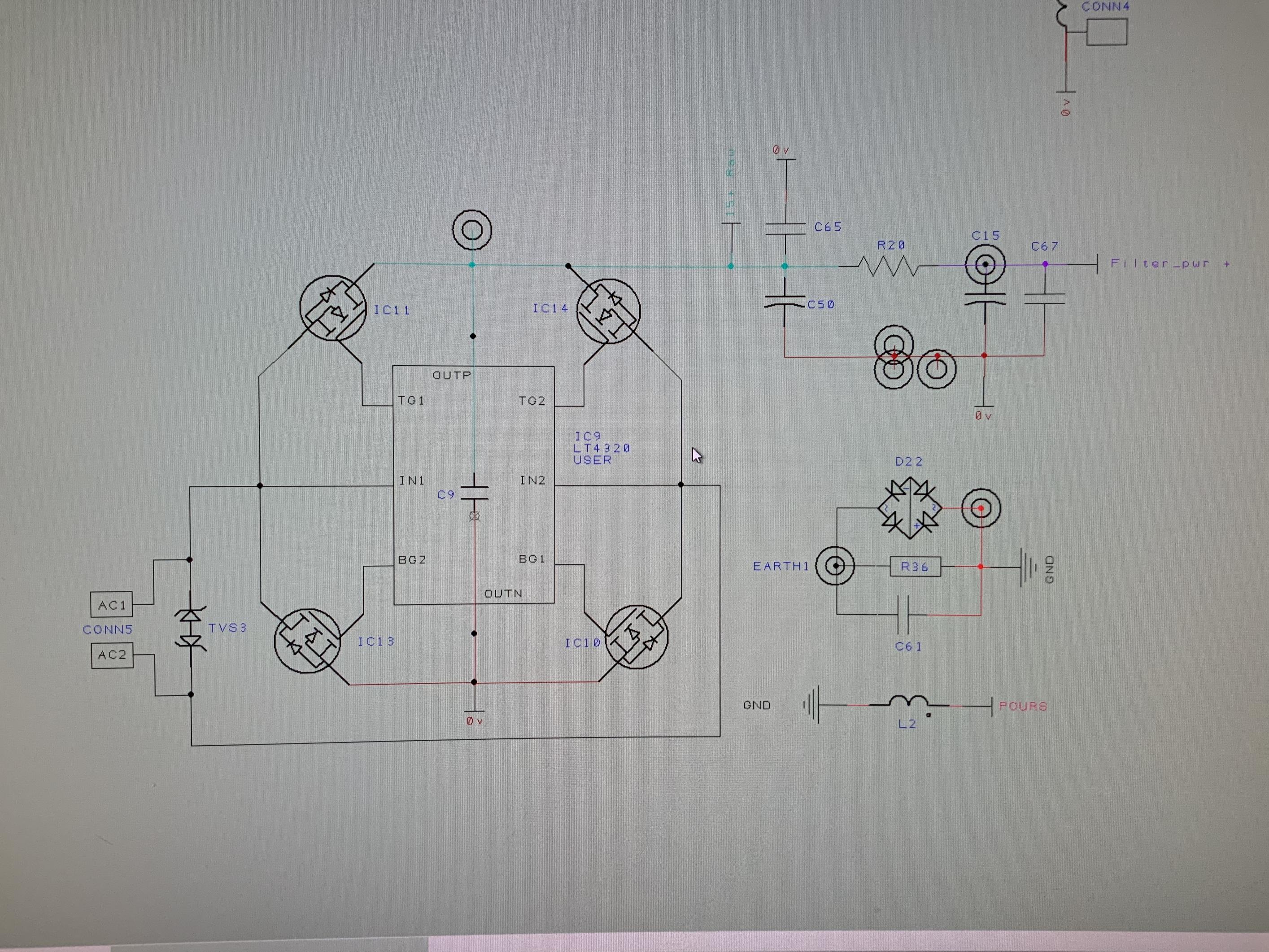The image size is (1269, 952).
Task: Click the CONN5 label
Action: click(x=107, y=629)
